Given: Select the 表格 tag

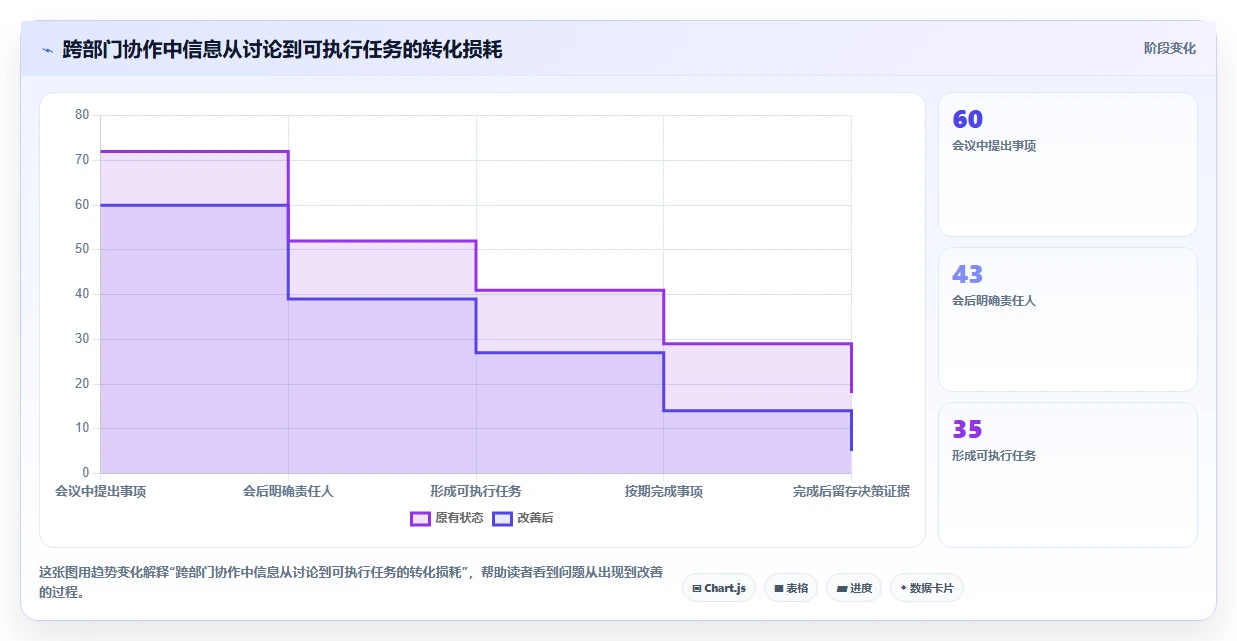Looking at the screenshot, I should pos(791,588).
